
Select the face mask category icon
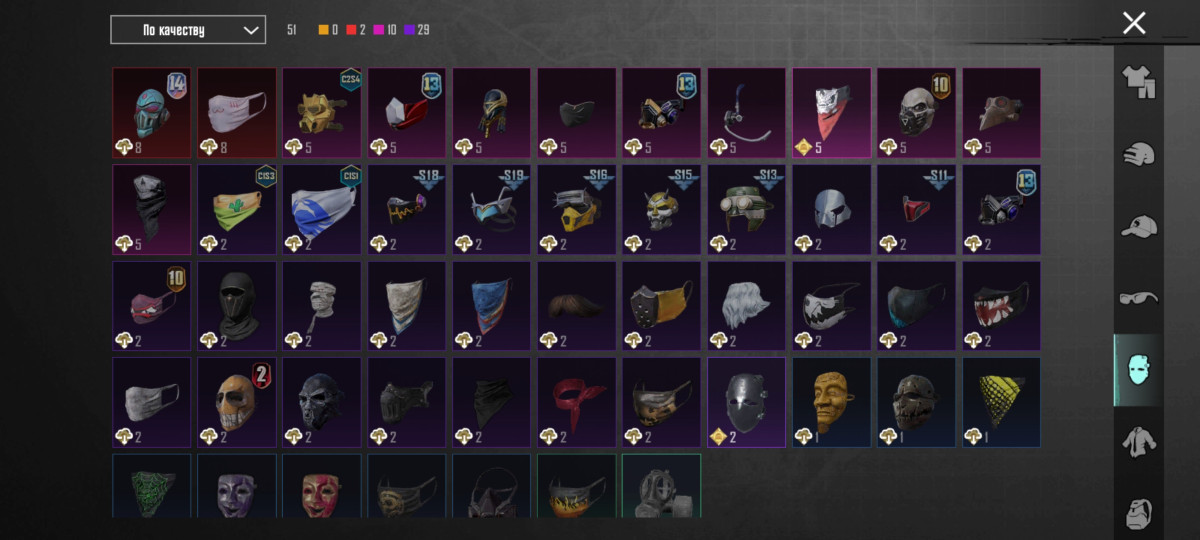(1138, 369)
